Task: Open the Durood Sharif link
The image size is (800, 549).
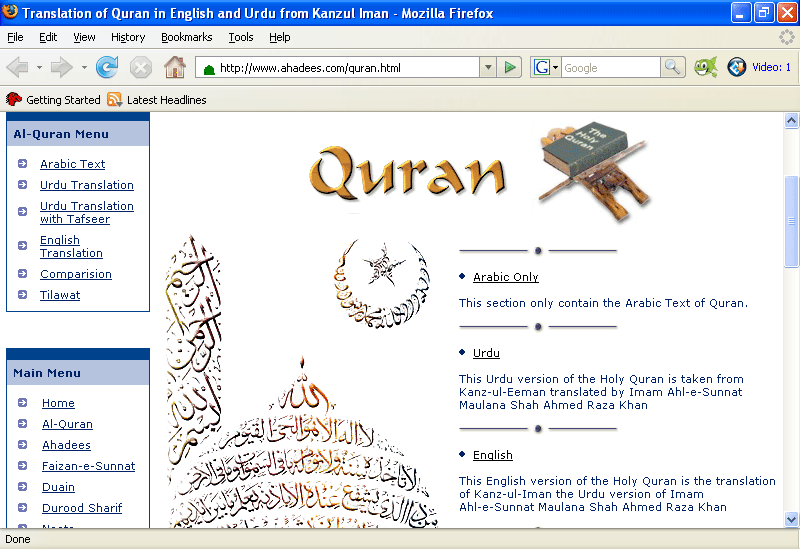Action: pos(82,508)
